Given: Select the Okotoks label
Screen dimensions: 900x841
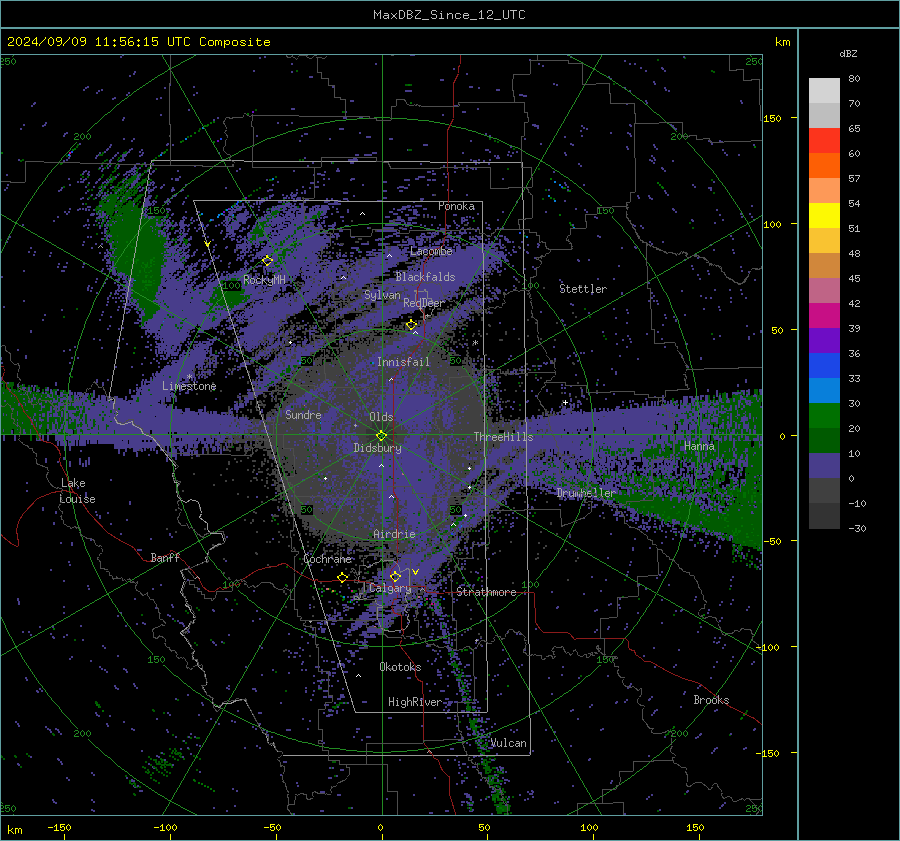Looking at the screenshot, I should pos(400,666).
